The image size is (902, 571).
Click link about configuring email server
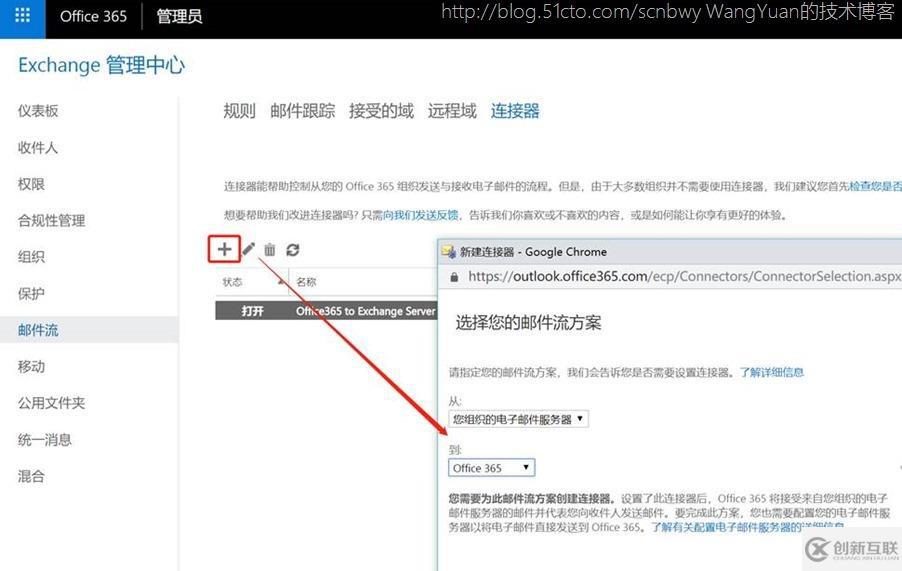pyautogui.click(x=748, y=527)
